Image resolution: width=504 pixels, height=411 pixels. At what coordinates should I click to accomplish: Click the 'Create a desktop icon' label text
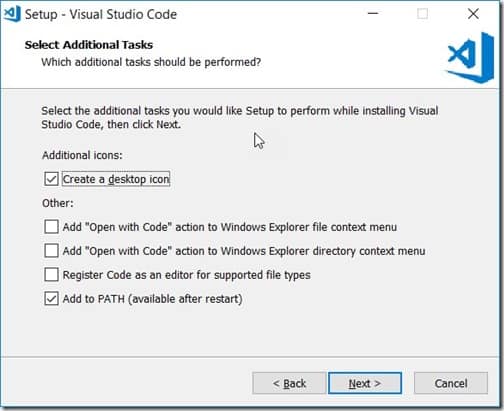point(116,179)
